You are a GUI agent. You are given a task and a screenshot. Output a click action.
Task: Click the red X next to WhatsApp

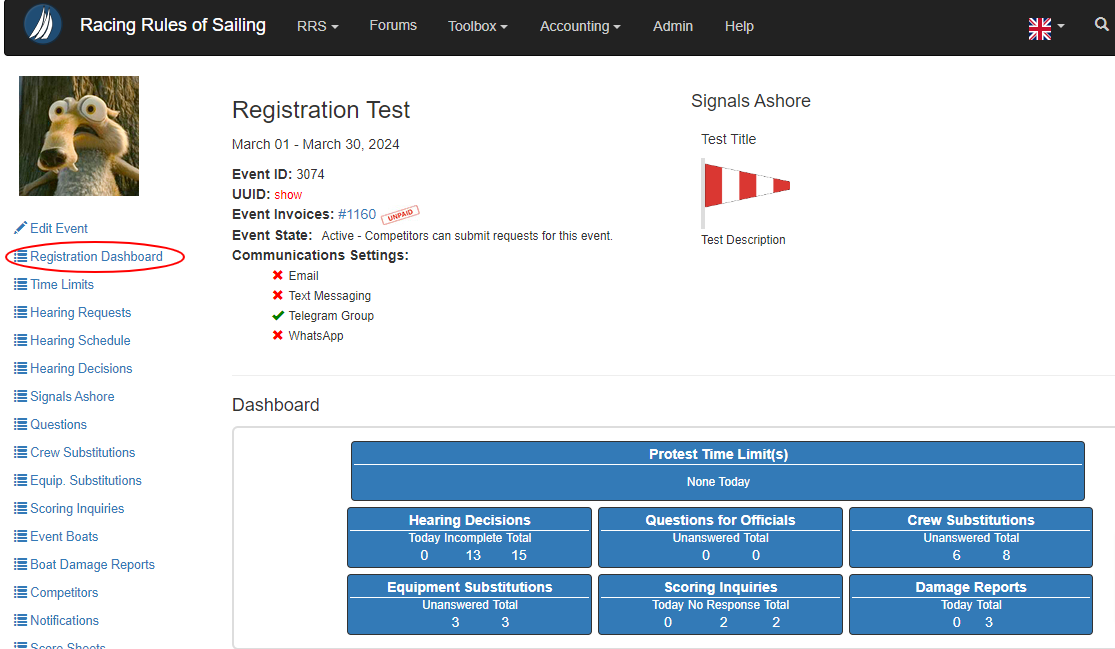tap(278, 335)
